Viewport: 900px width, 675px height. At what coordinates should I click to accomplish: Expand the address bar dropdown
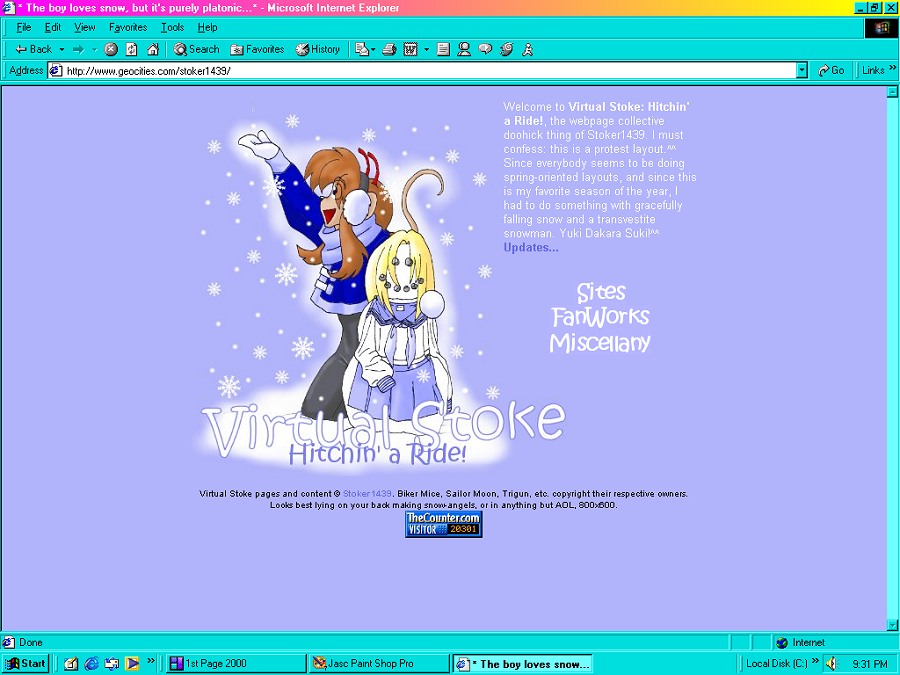[x=802, y=71]
